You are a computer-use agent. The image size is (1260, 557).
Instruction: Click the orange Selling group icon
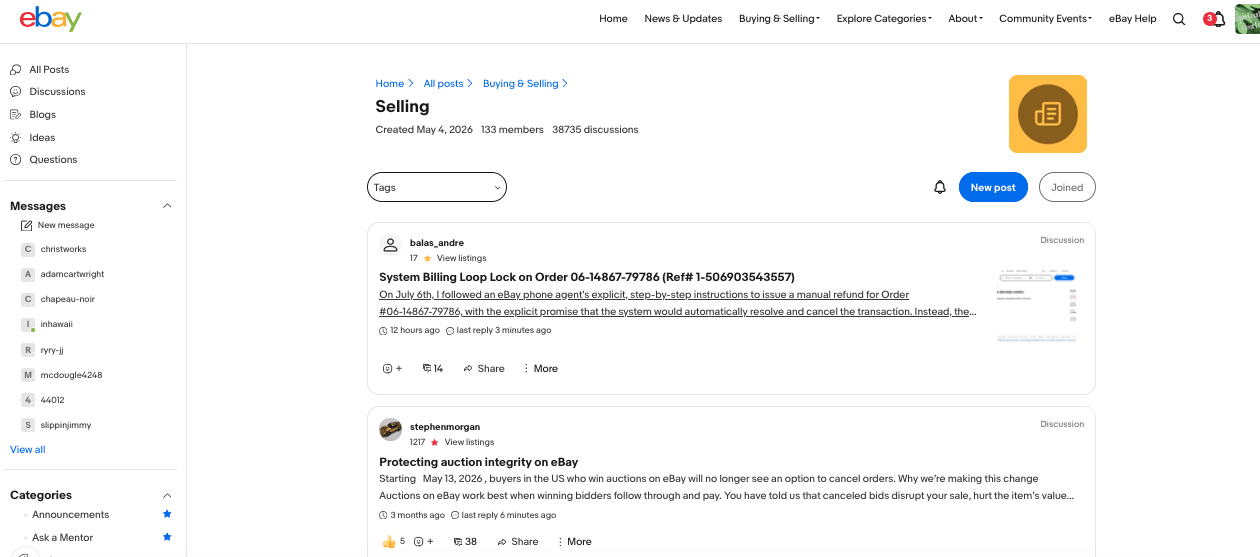point(1047,114)
